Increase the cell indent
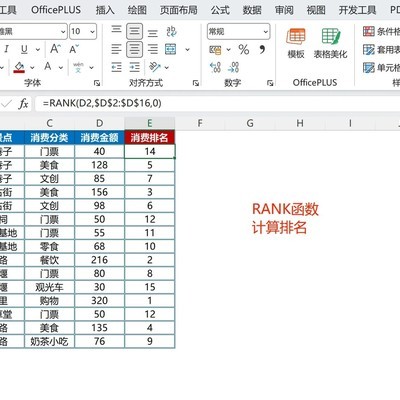This screenshot has height=400, width=400. coord(135,67)
